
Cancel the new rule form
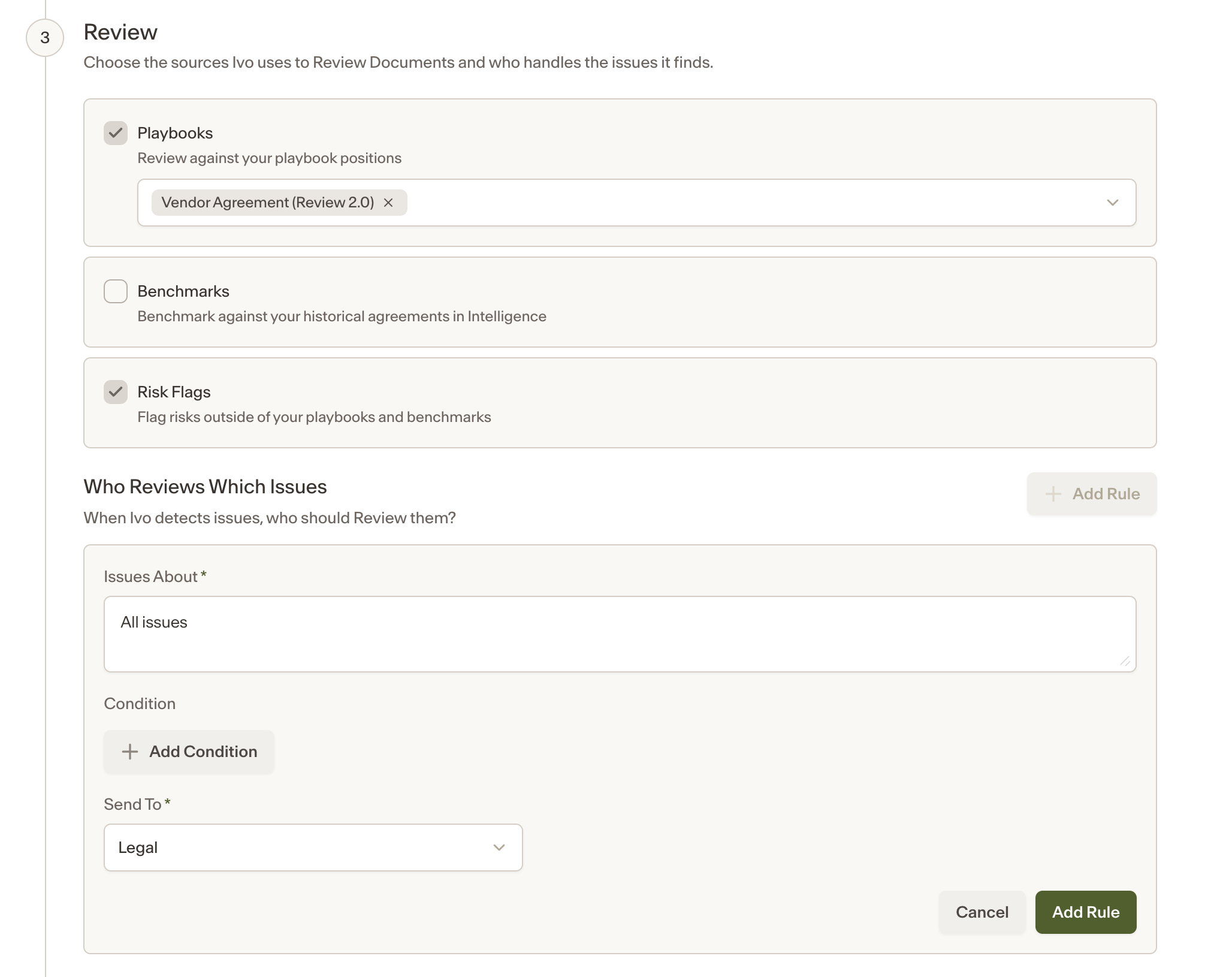(x=982, y=912)
